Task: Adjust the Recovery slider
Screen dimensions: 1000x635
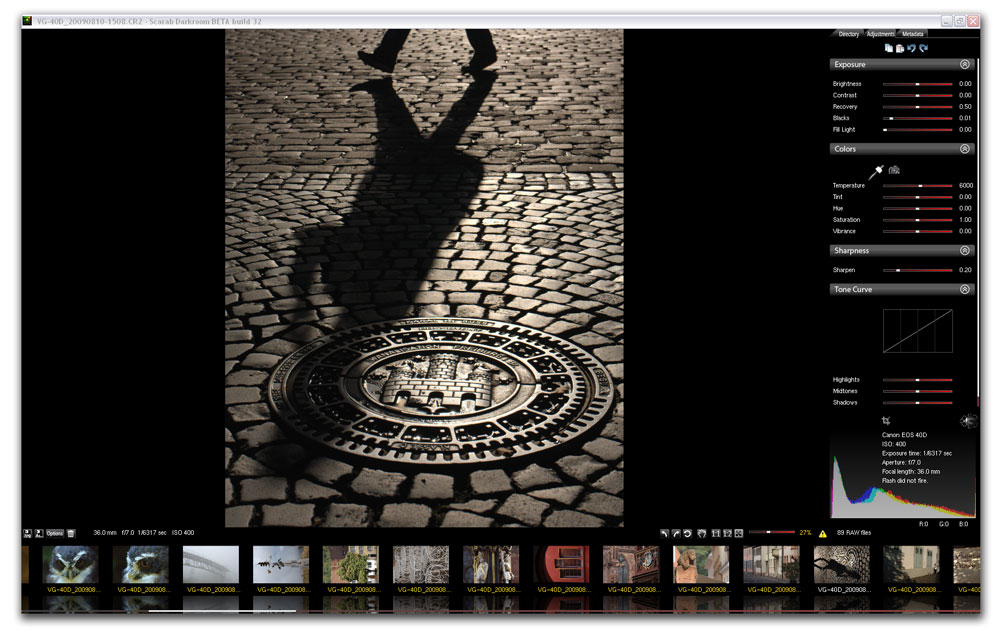Action: click(917, 107)
